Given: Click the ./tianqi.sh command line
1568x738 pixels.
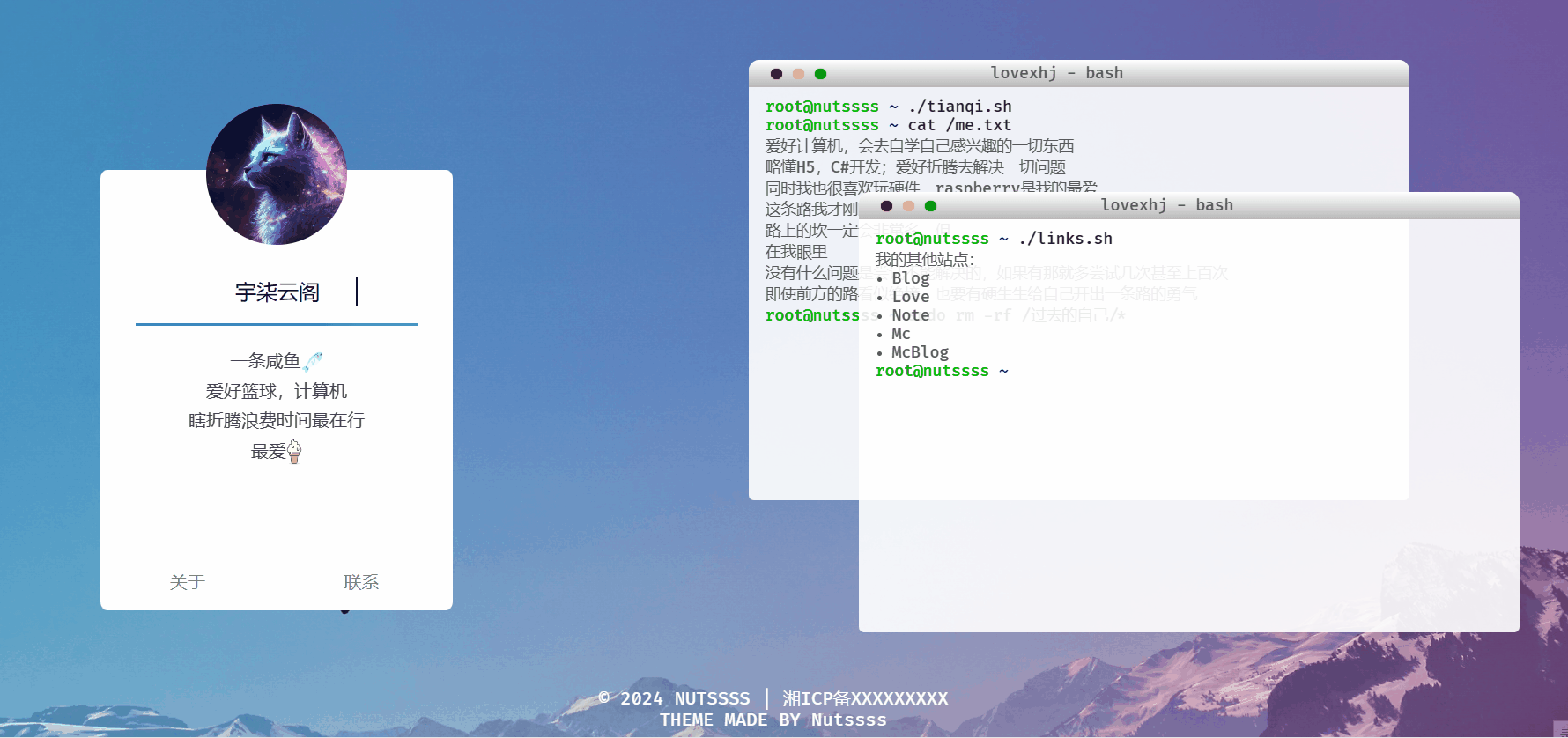Looking at the screenshot, I should [x=889, y=107].
